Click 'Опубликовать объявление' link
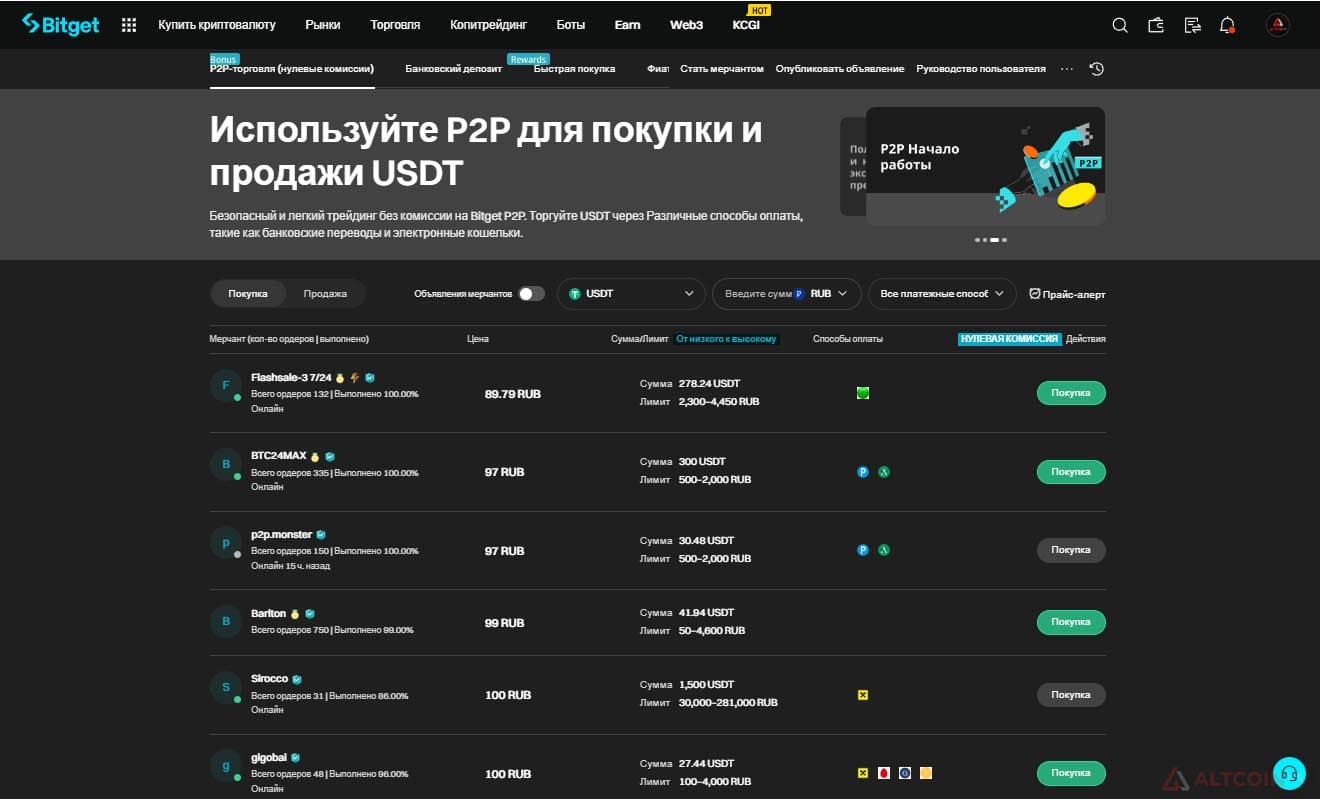Screen dimensions: 1320x799 click(840, 69)
